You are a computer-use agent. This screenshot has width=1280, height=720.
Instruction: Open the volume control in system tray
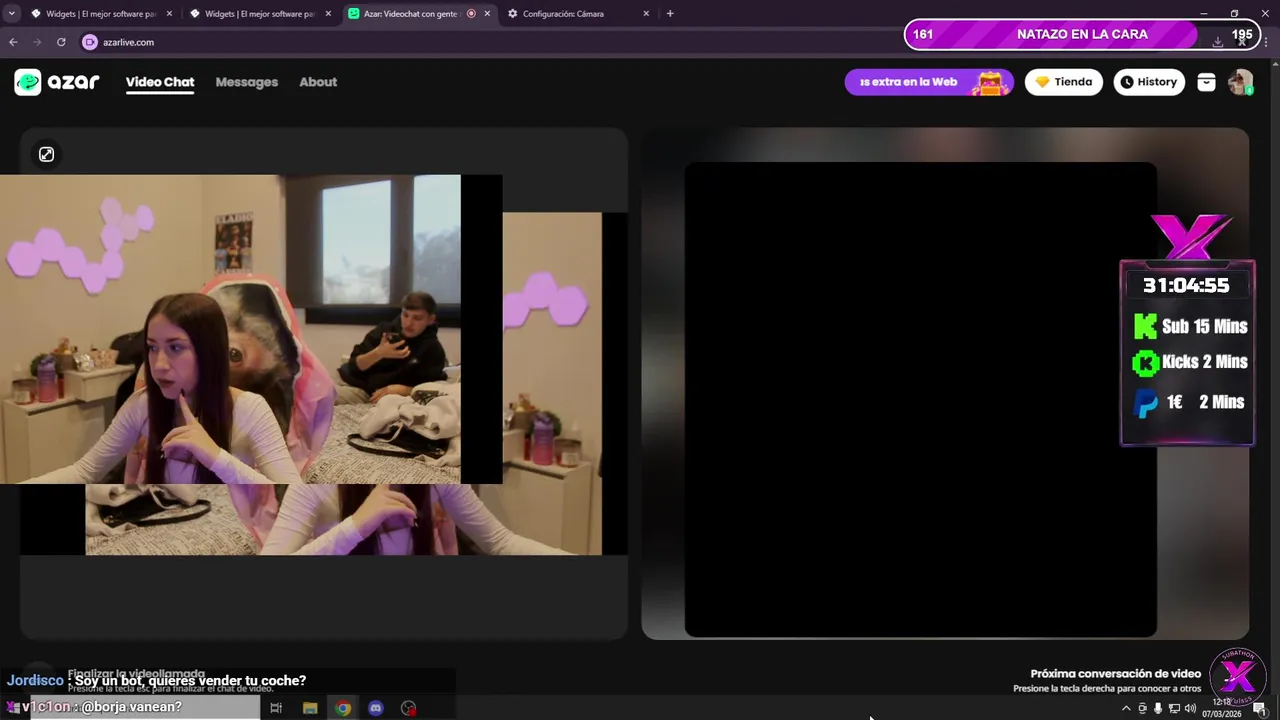[x=1190, y=709]
